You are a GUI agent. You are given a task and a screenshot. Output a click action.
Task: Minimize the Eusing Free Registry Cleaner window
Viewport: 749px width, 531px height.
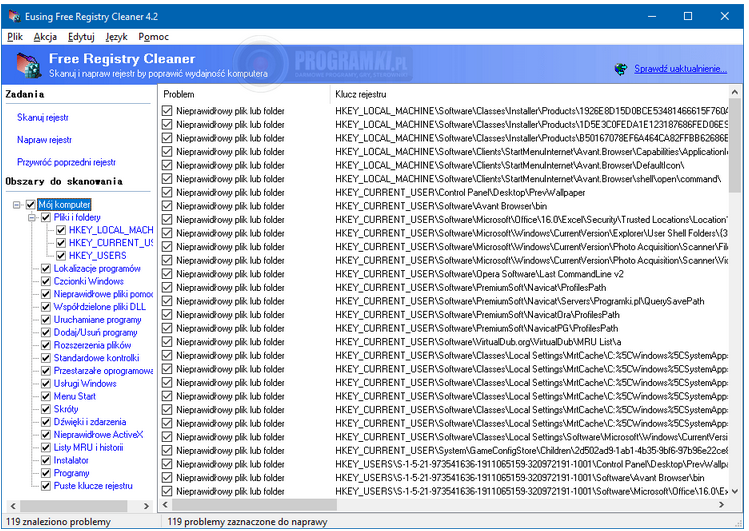[652, 16]
